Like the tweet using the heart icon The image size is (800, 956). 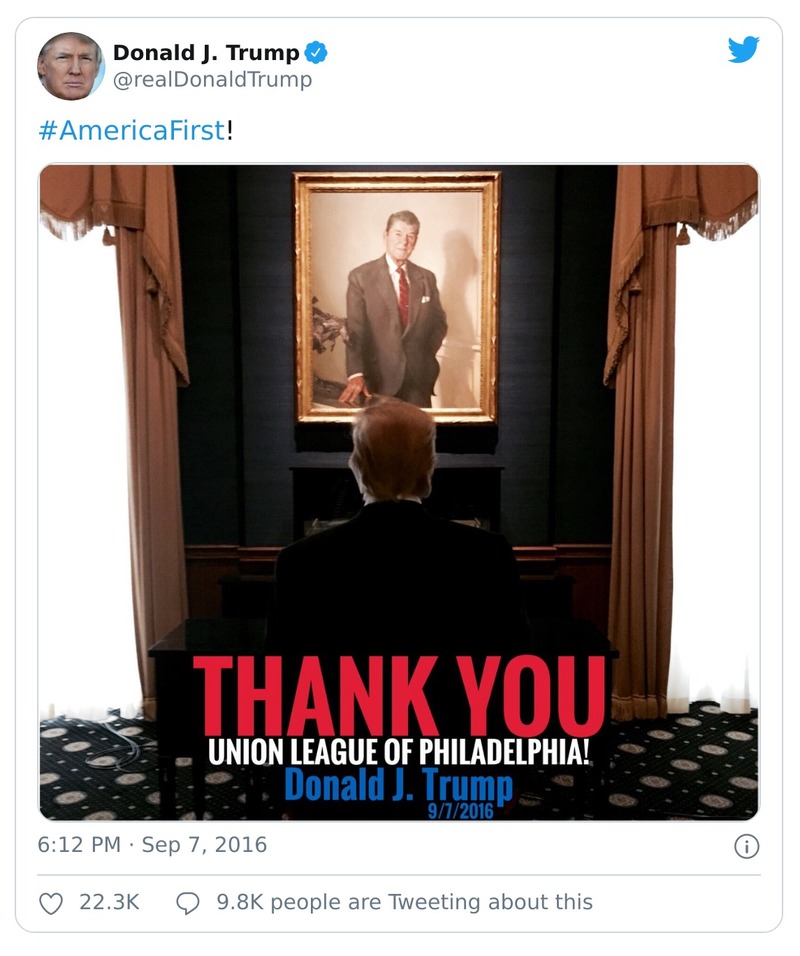(x=52, y=901)
